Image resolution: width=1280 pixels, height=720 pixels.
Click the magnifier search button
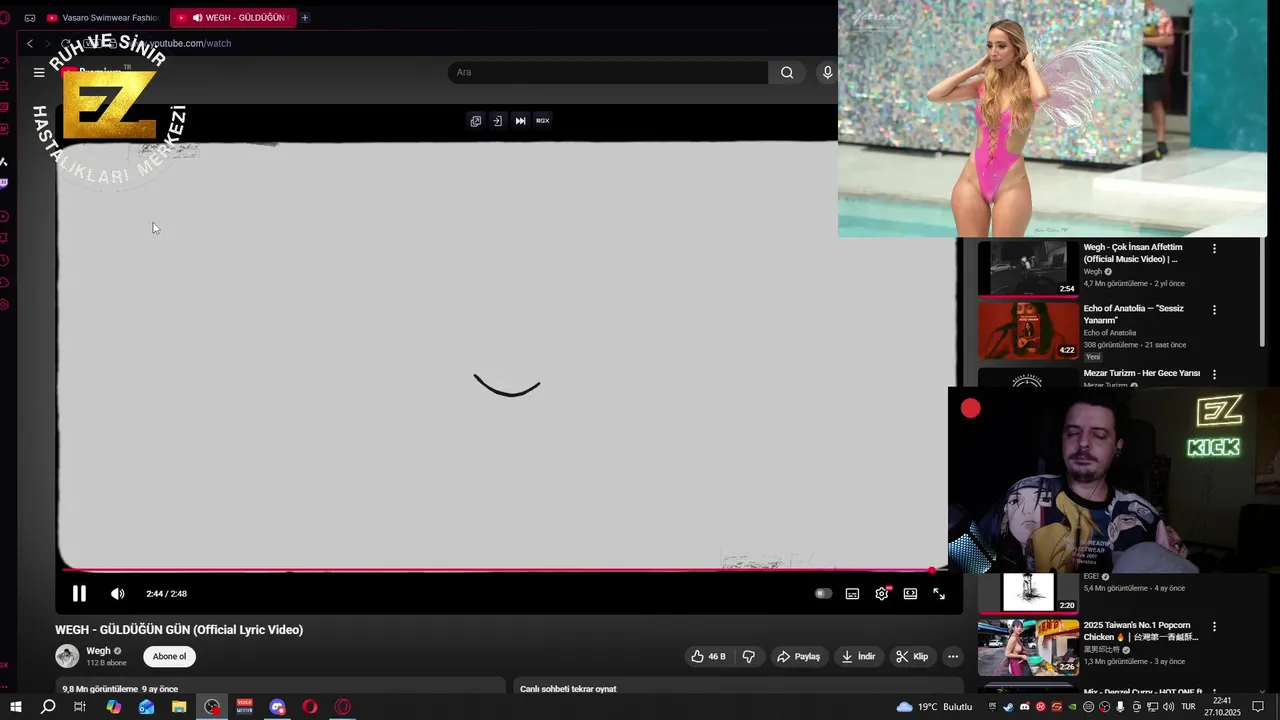[x=787, y=72]
